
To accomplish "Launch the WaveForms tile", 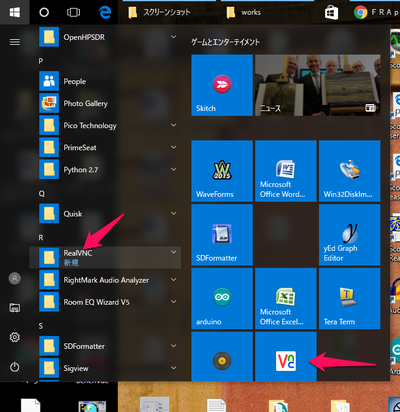I will pyautogui.click(x=222, y=171).
